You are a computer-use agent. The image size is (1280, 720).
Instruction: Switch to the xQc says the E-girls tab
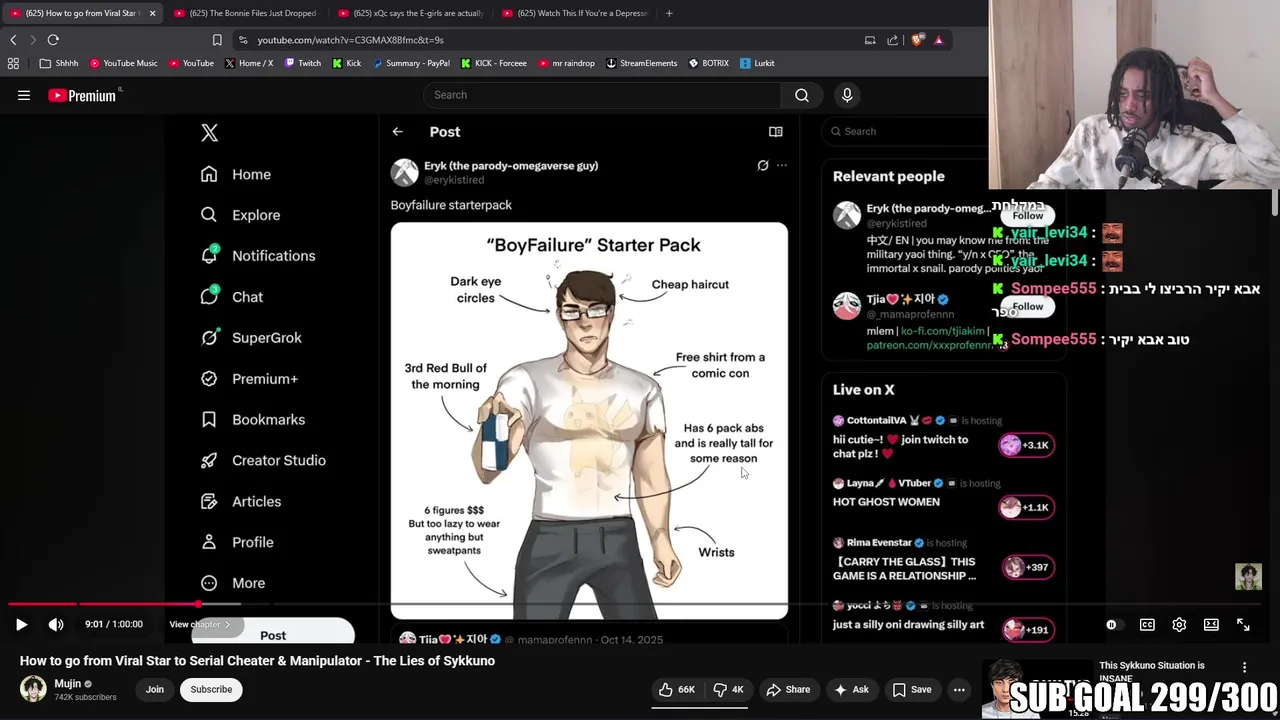410,13
